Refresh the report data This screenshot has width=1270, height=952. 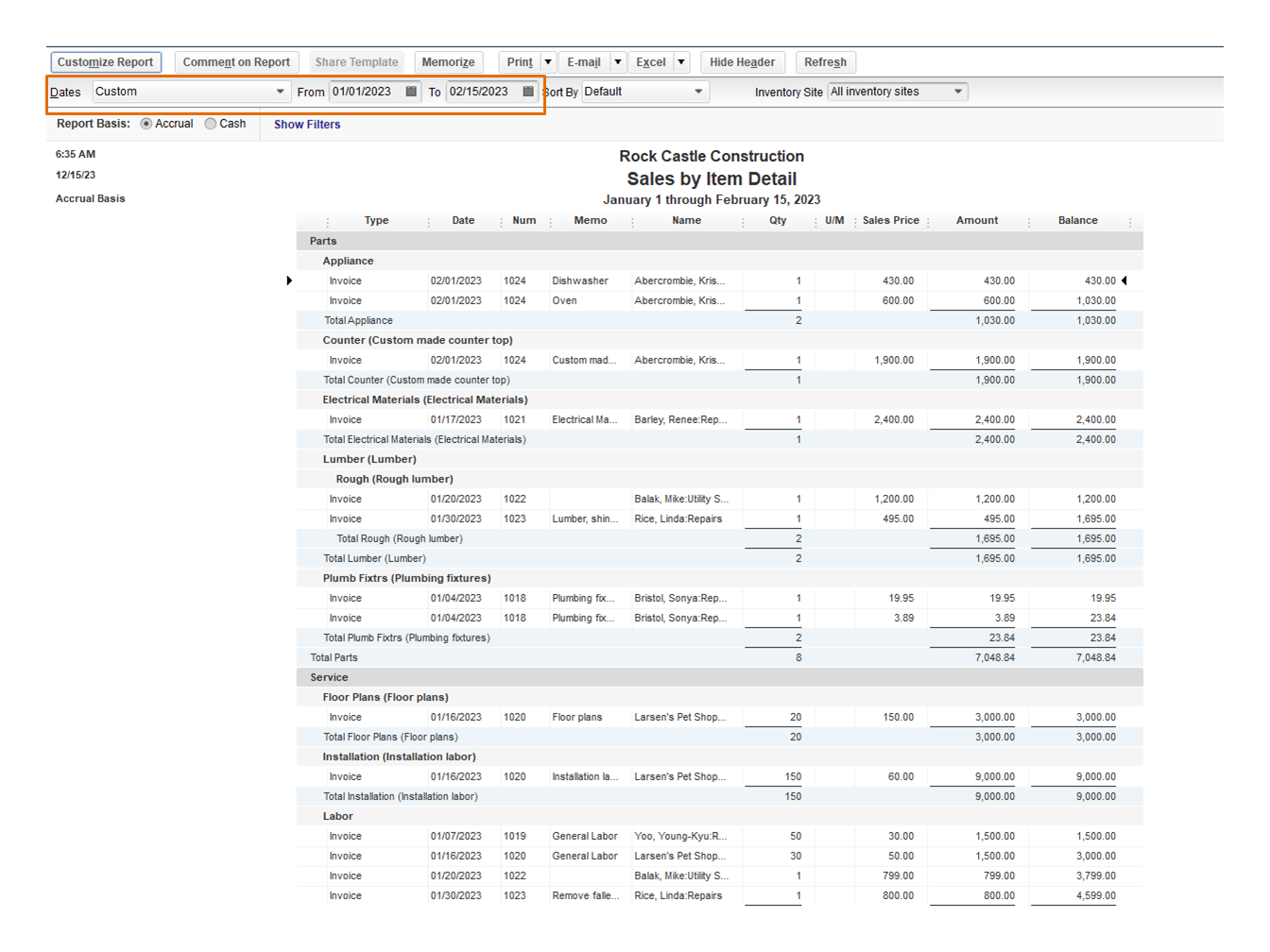825,61
